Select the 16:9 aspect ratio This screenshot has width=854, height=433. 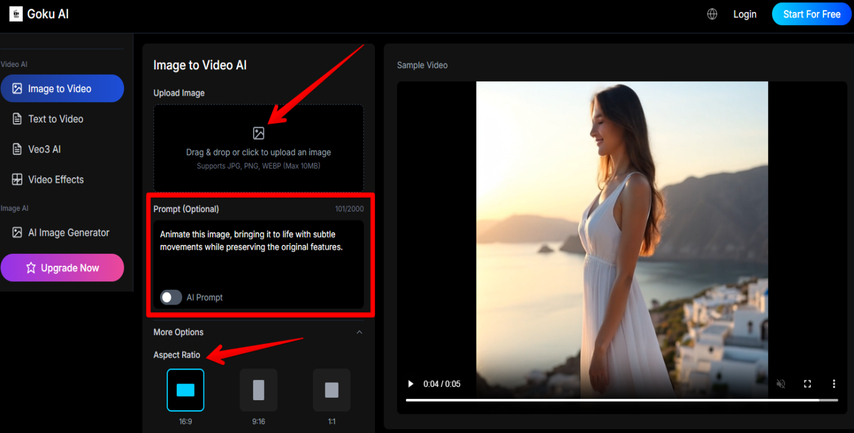point(185,390)
